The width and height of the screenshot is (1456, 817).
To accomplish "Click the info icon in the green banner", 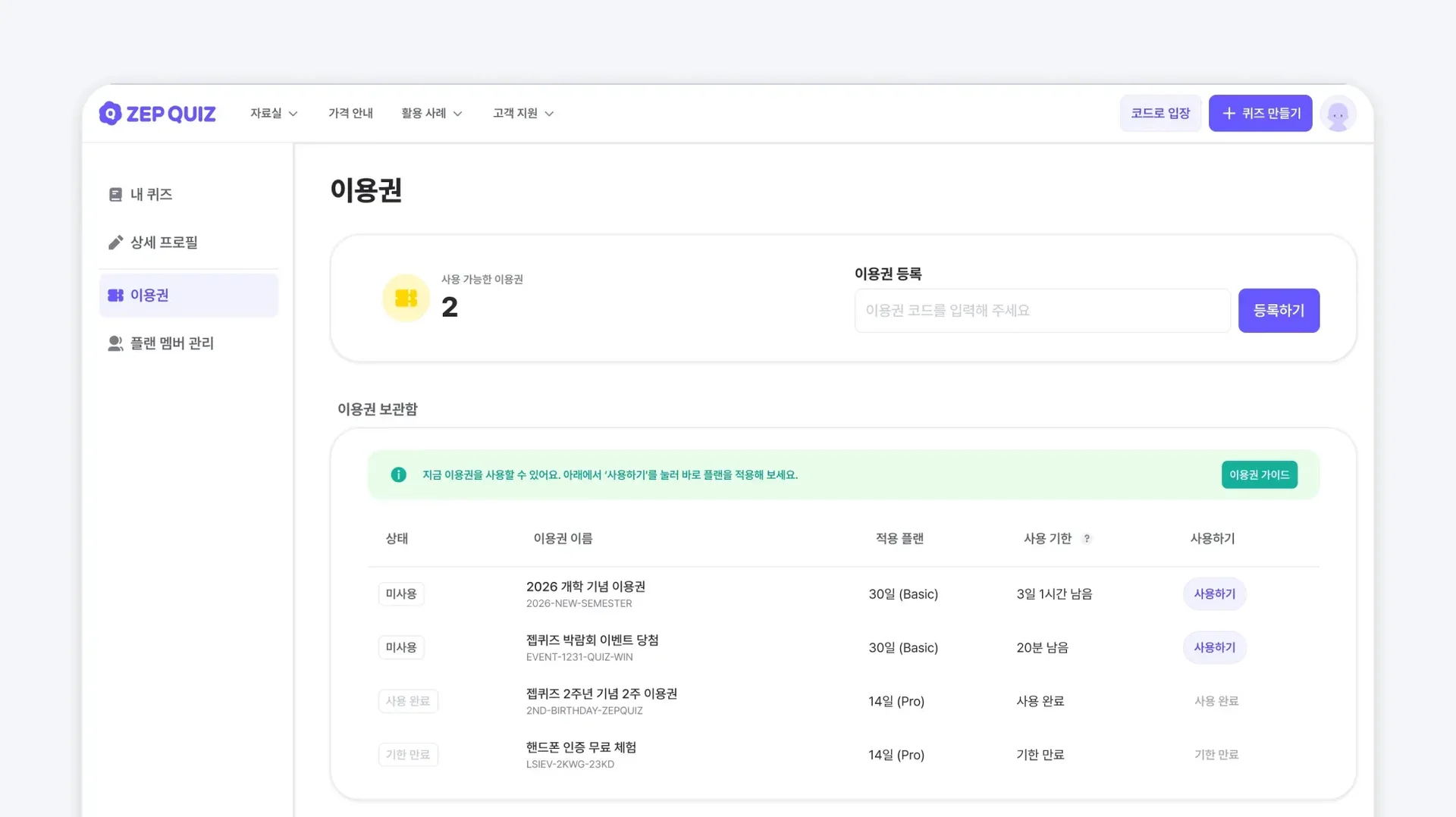I will [398, 474].
